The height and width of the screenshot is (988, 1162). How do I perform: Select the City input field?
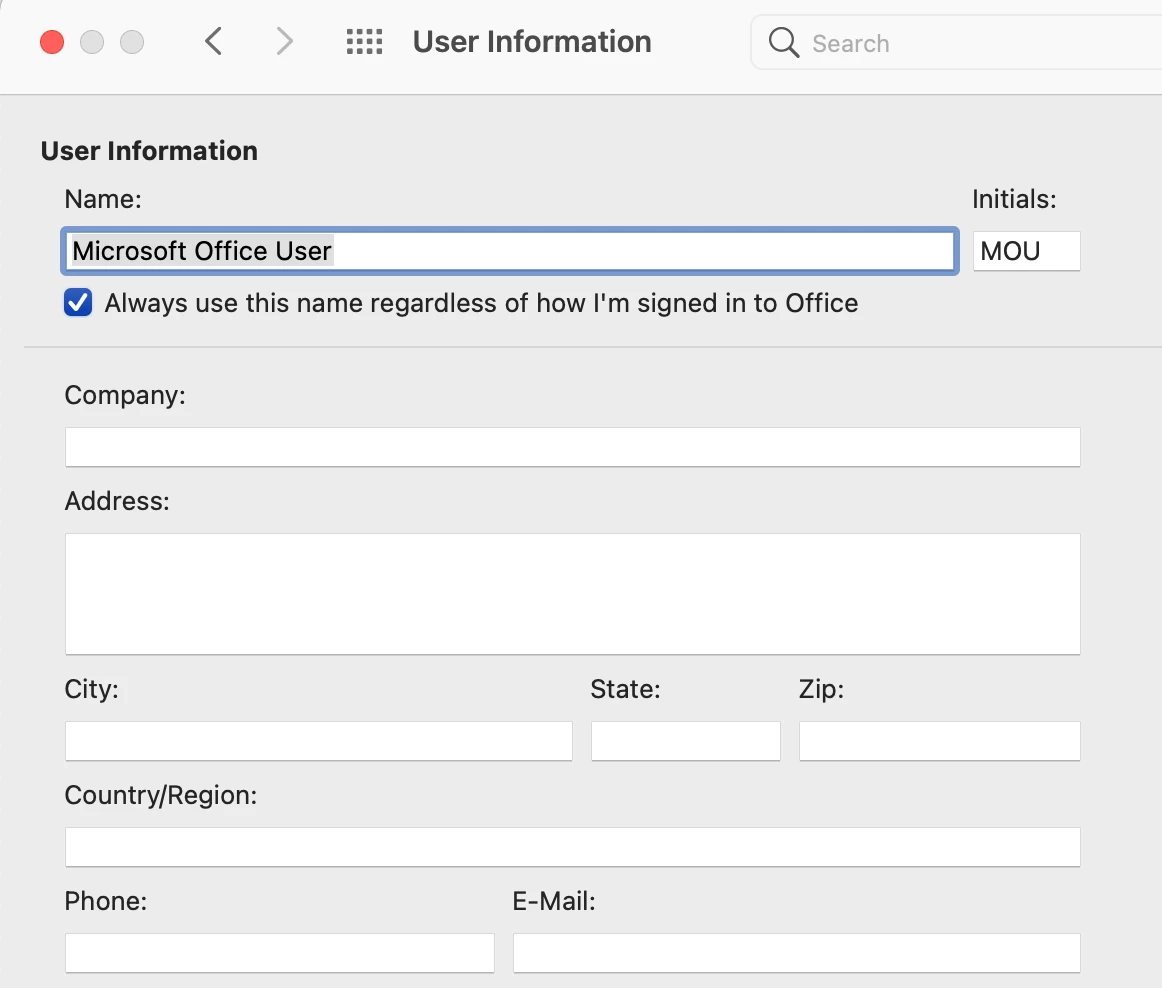pyautogui.click(x=319, y=740)
